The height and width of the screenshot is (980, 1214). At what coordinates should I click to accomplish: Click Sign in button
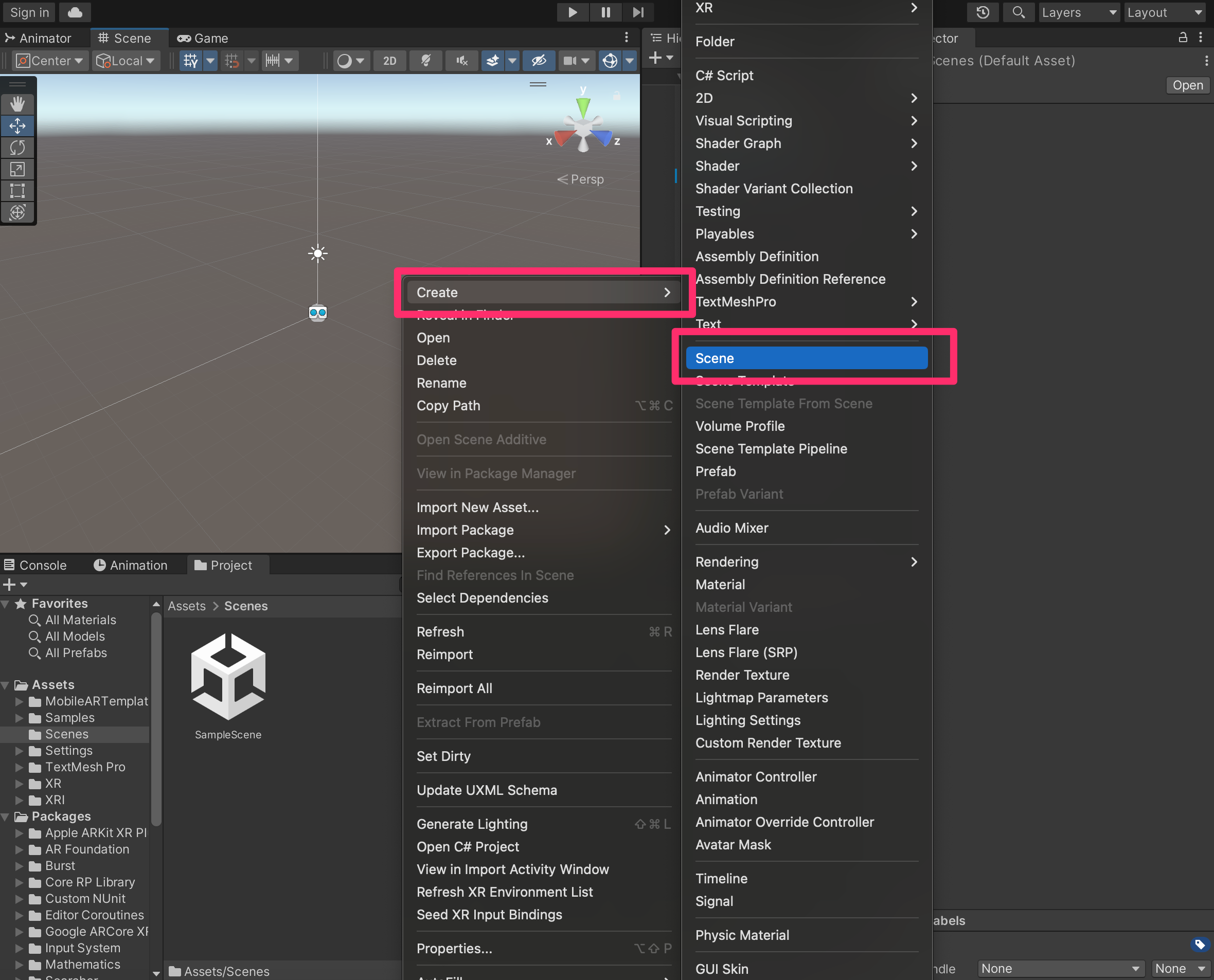29,12
